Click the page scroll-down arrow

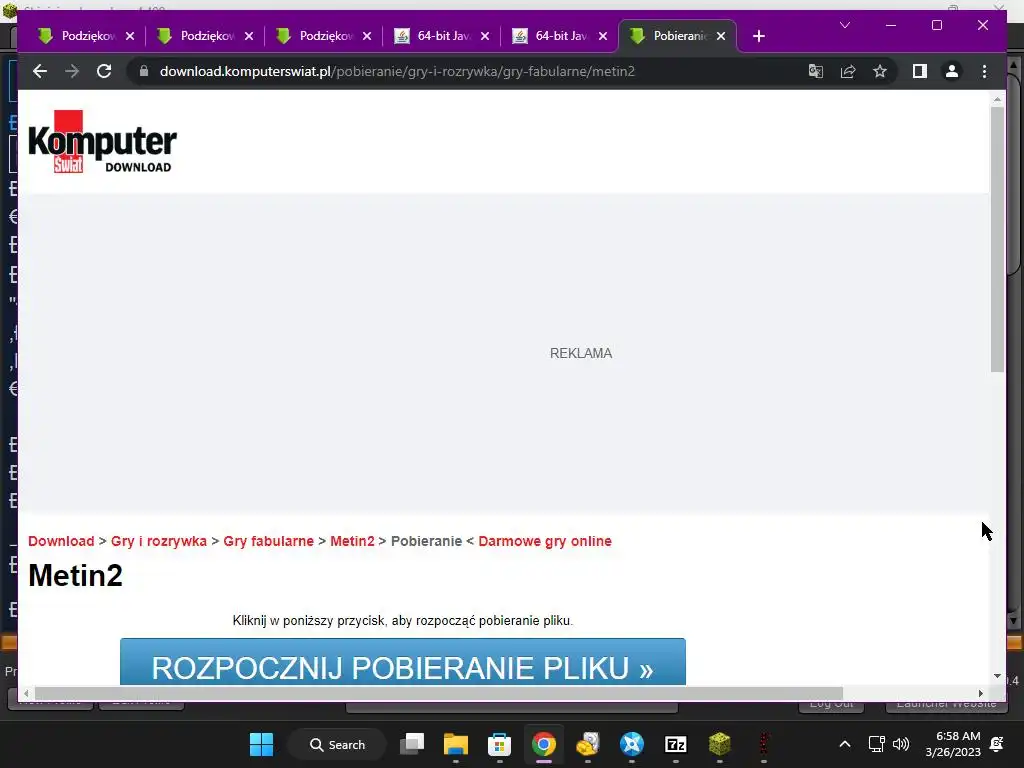click(997, 676)
